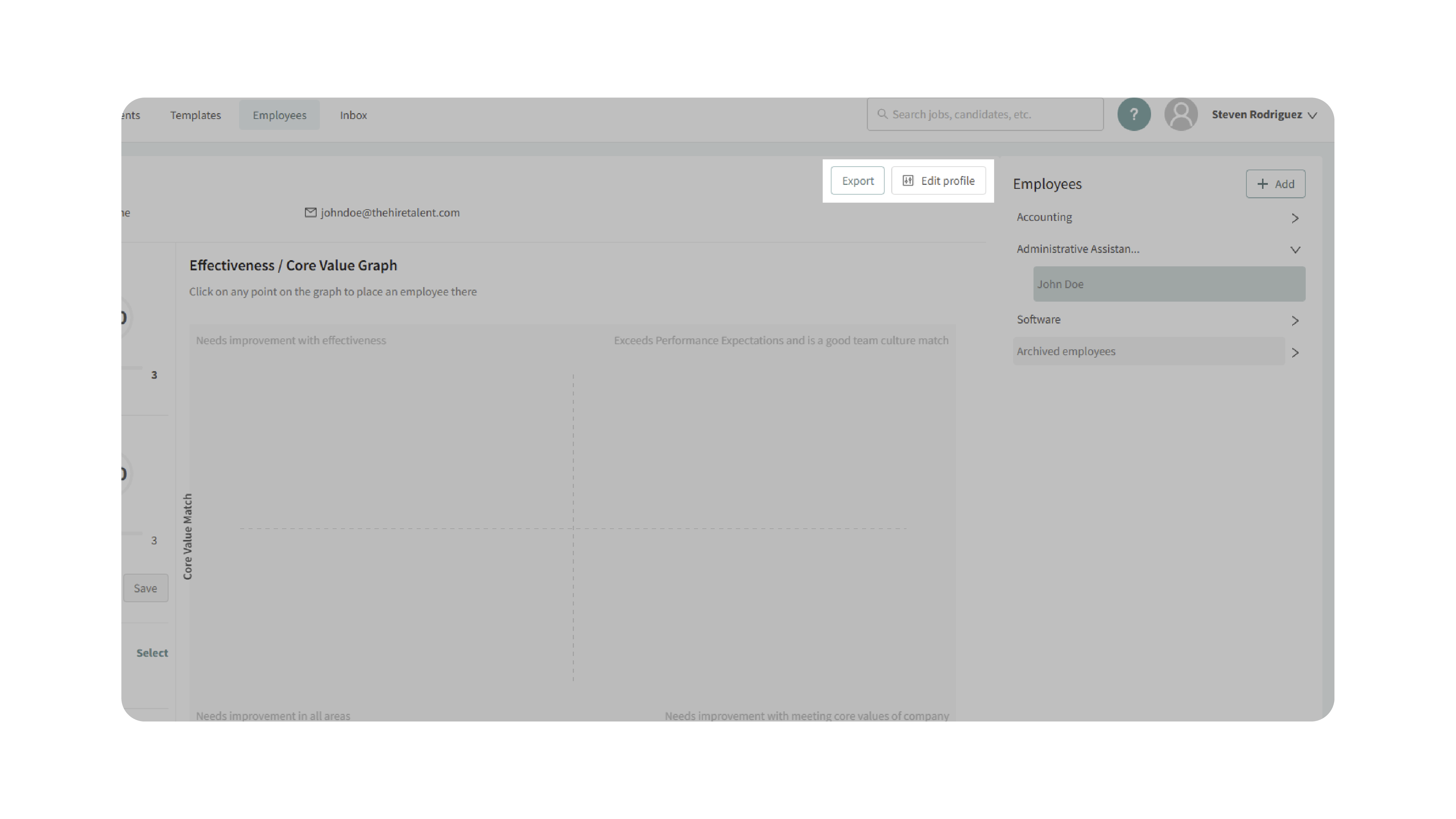Image resolution: width=1456 pixels, height=819 pixels.
Task: Click the search magnifier icon
Action: (x=882, y=114)
